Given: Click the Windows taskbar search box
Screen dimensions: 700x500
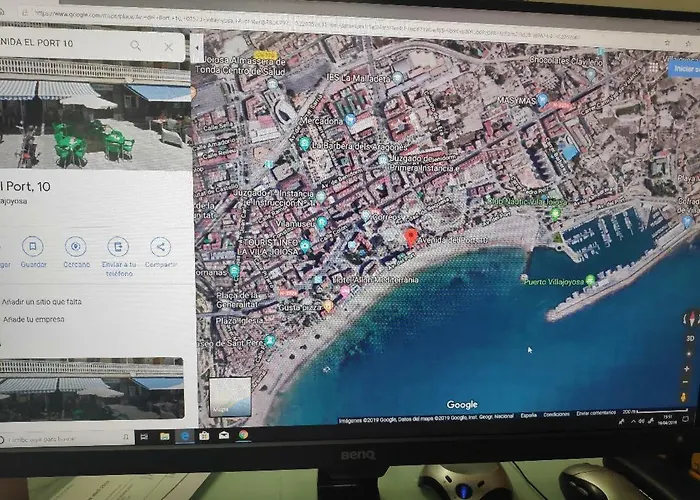Looking at the screenshot, I should 67,439.
